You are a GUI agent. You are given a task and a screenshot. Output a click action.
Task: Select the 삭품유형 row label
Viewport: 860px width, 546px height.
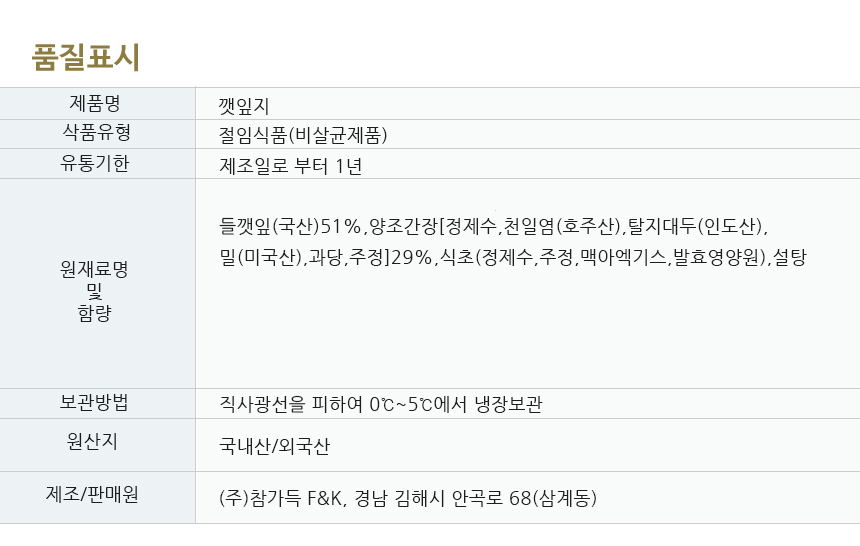pos(96,133)
